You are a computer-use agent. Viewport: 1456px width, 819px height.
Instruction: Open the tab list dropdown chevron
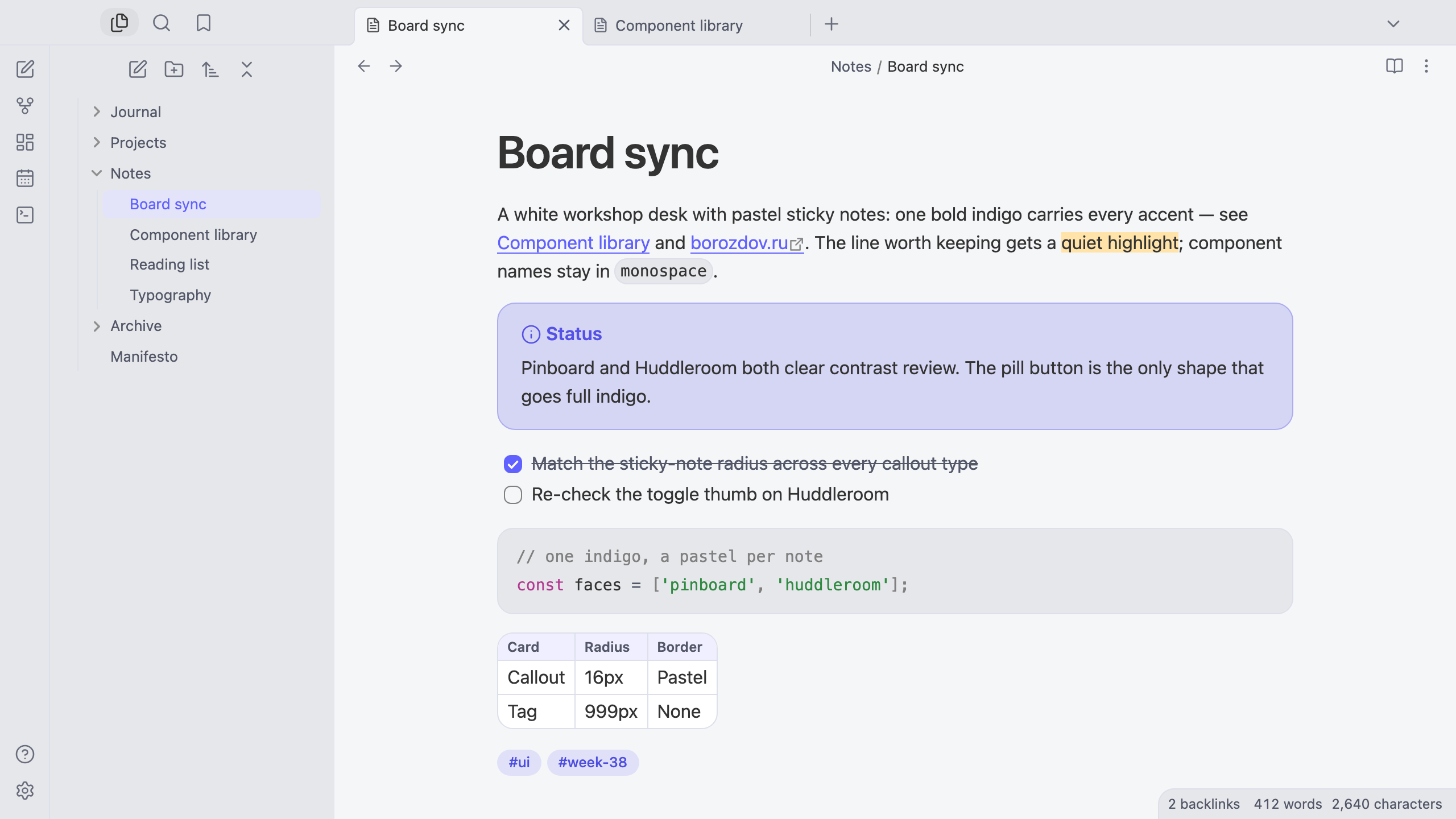point(1393,24)
